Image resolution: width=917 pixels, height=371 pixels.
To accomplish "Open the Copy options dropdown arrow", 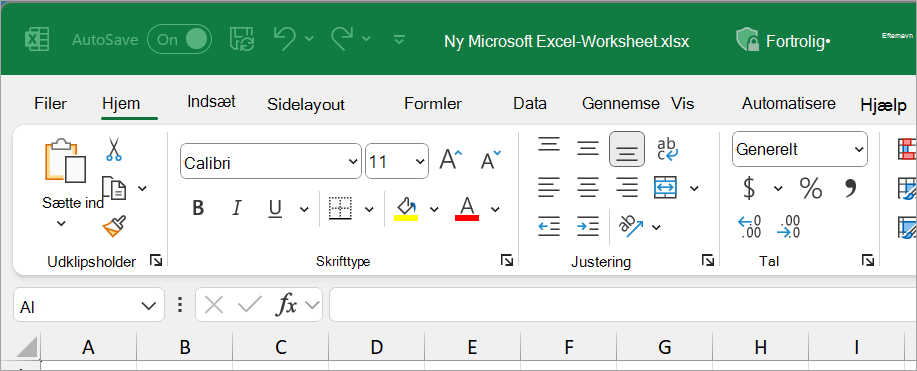I will (x=142, y=188).
